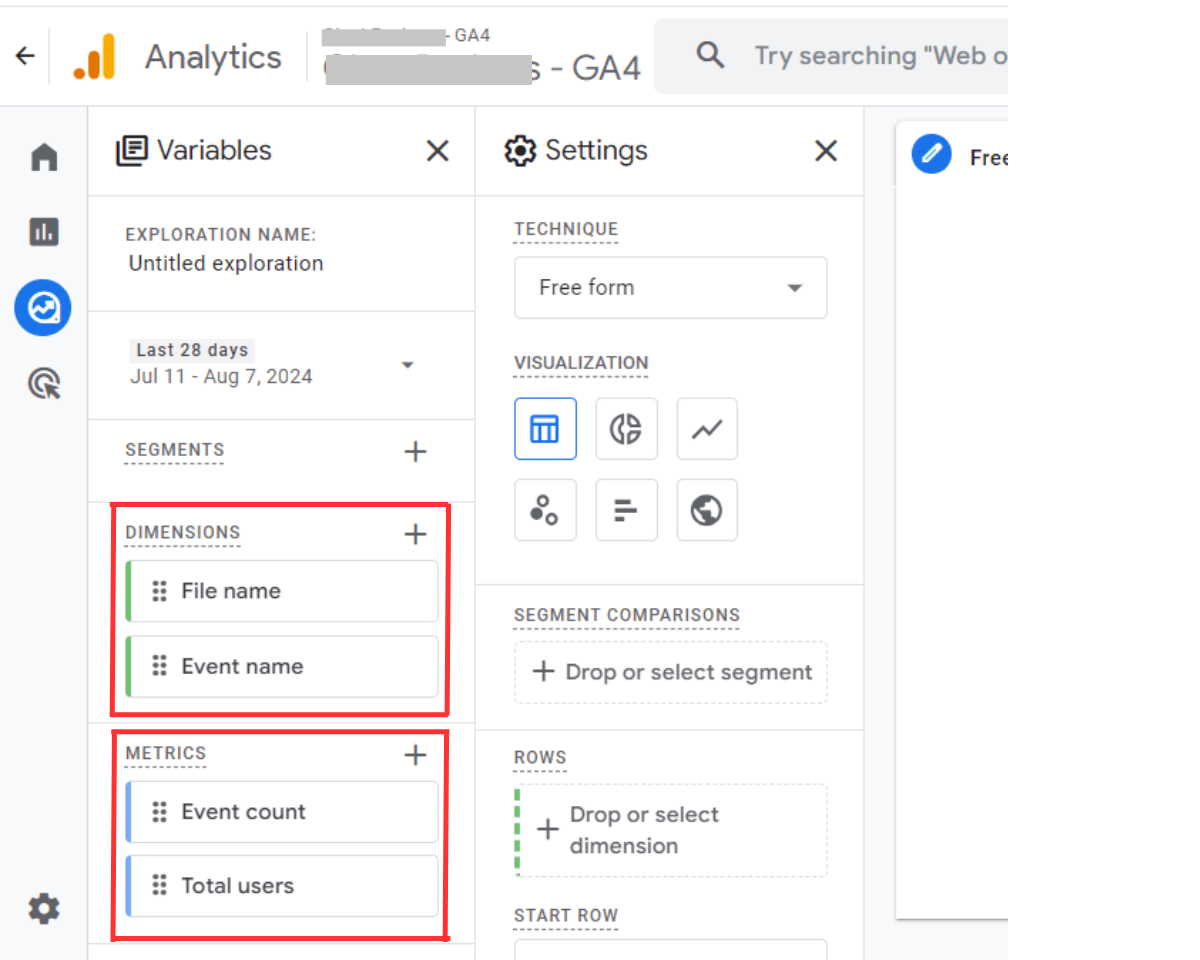1200x960 pixels.
Task: Select the Event name dimension chip
Action: (x=282, y=666)
